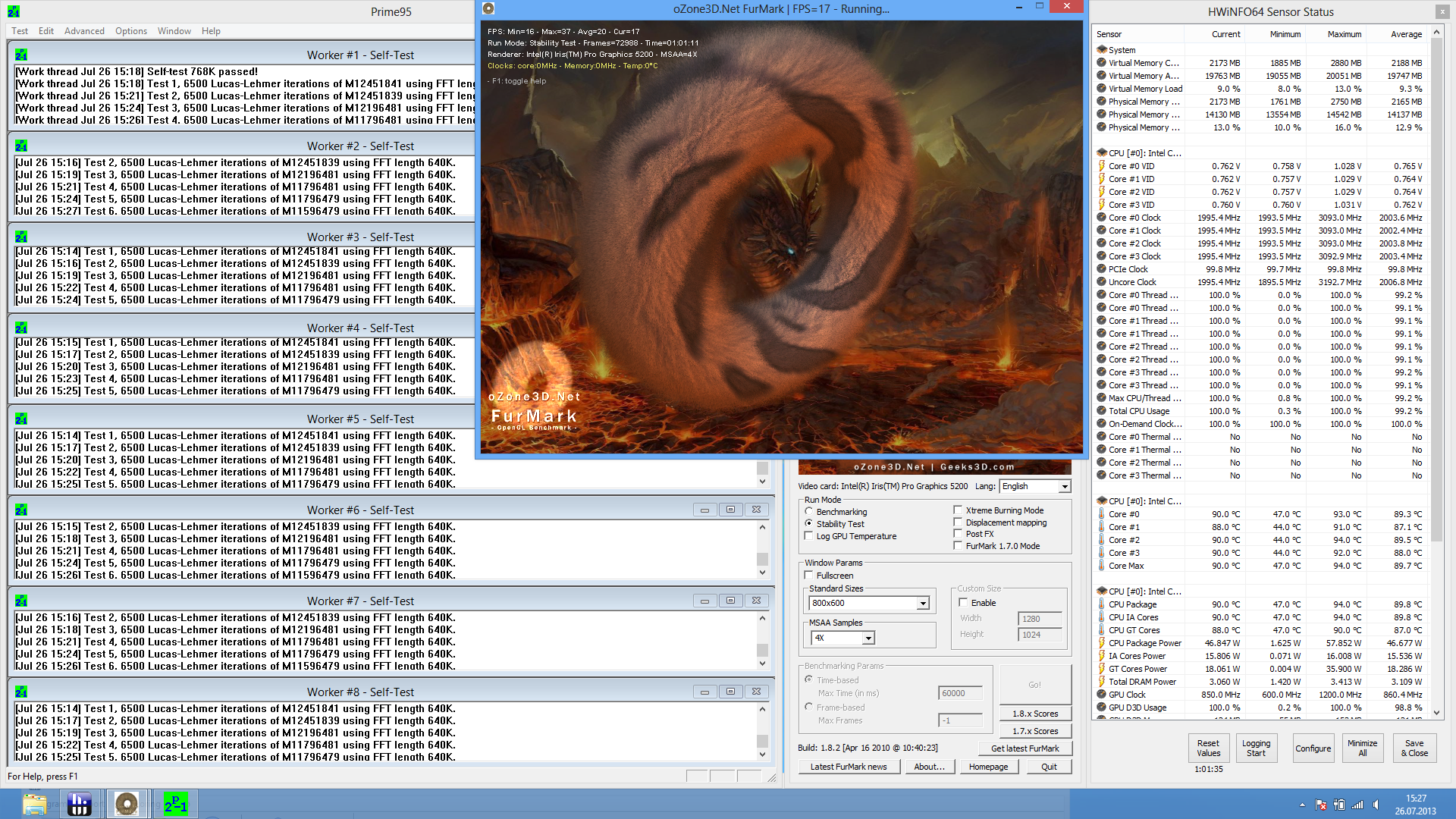Click Worker #4 Self-Test window icon
Viewport: 1456px width, 819px height.
(x=21, y=328)
